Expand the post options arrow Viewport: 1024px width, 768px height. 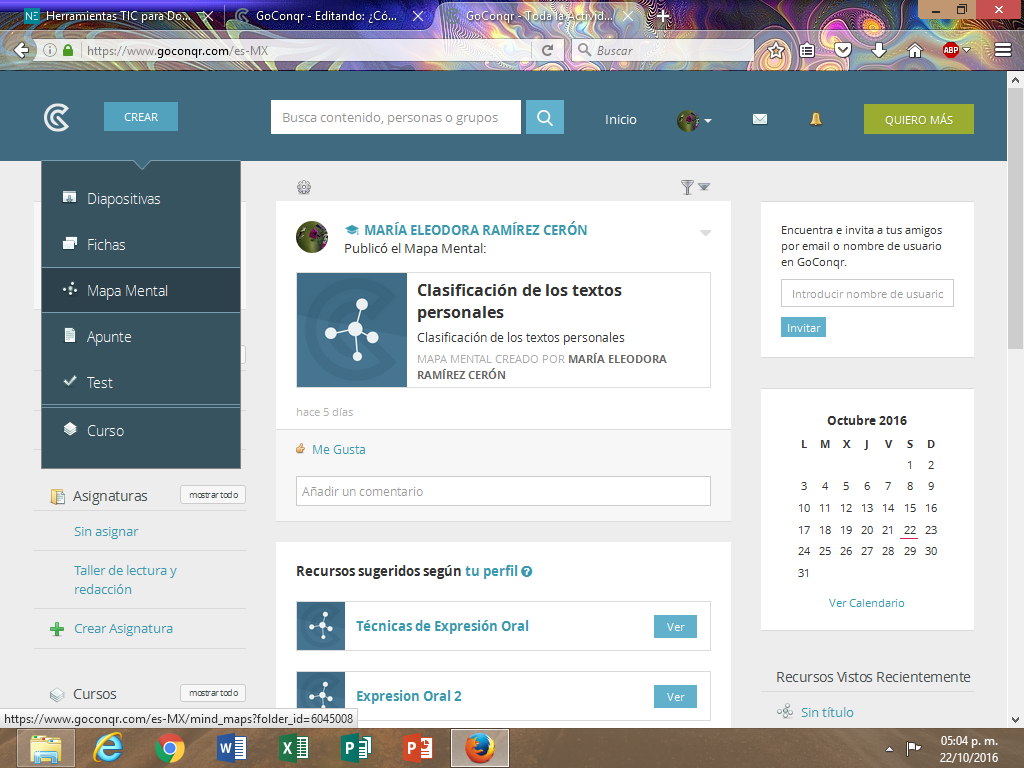[705, 232]
